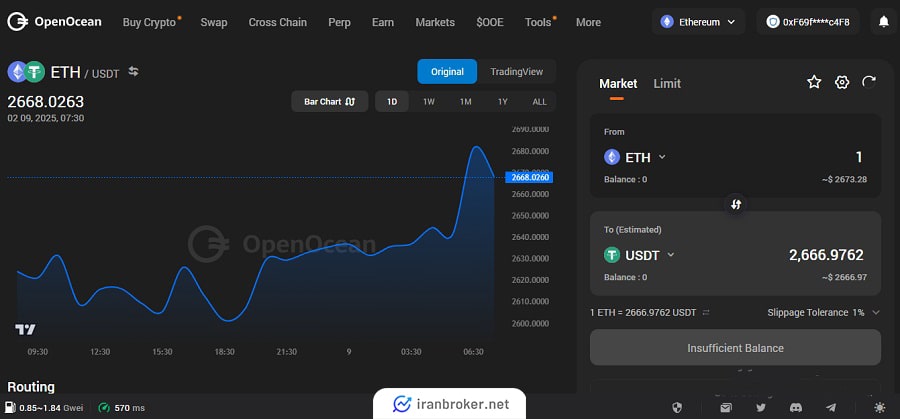Click the ETH / USDT pair title
This screenshot has width=900, height=419.
coord(85,72)
